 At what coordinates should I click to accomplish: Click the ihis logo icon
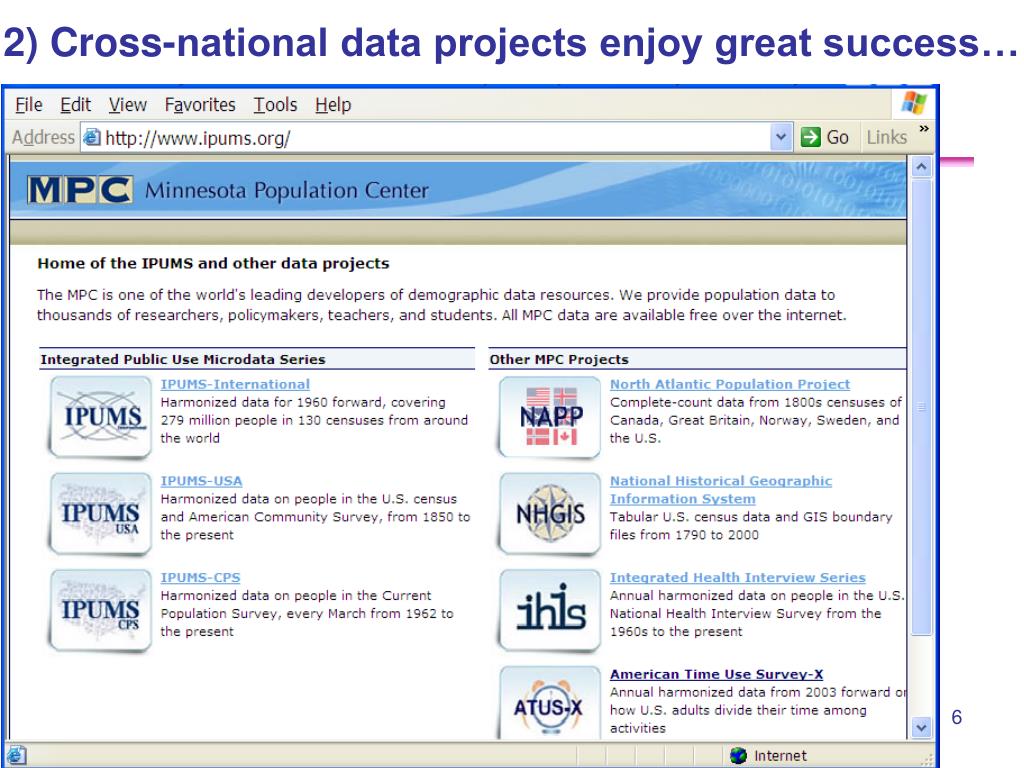pos(550,611)
